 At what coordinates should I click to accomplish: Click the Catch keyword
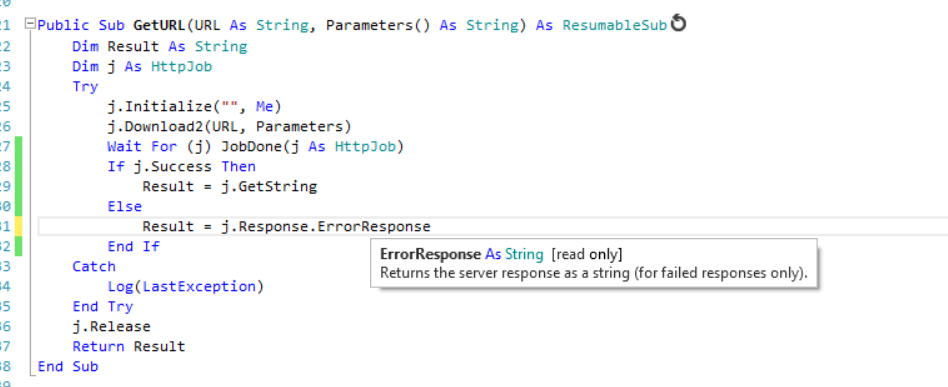[94, 267]
